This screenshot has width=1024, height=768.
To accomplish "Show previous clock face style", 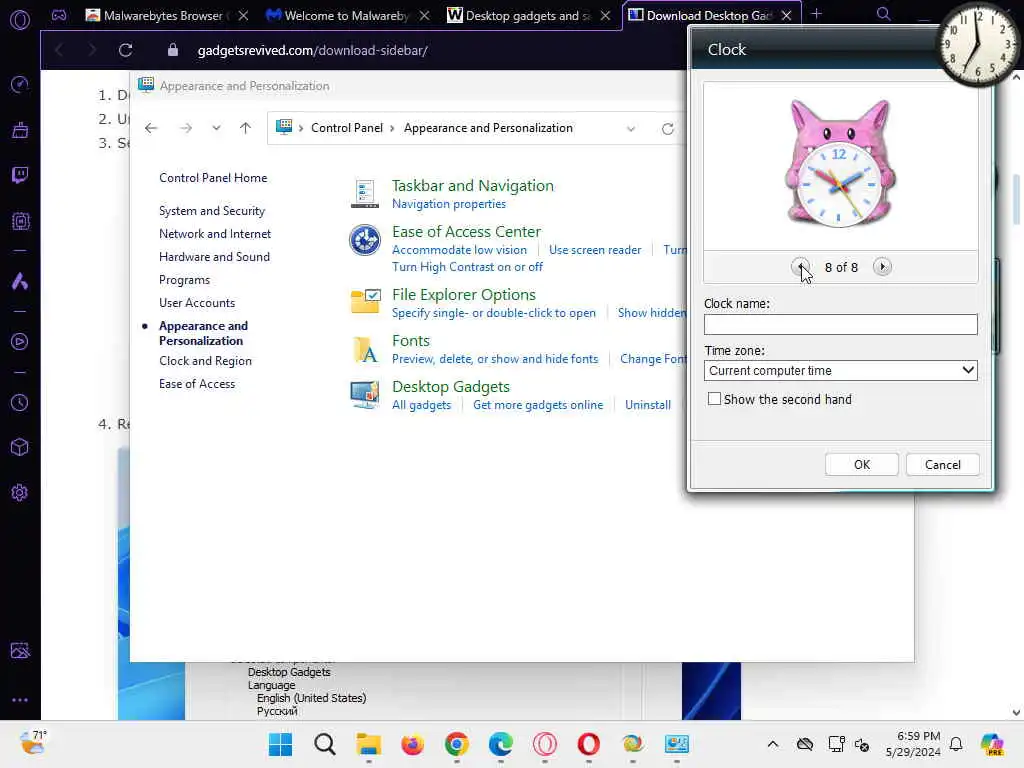I will coord(800,266).
